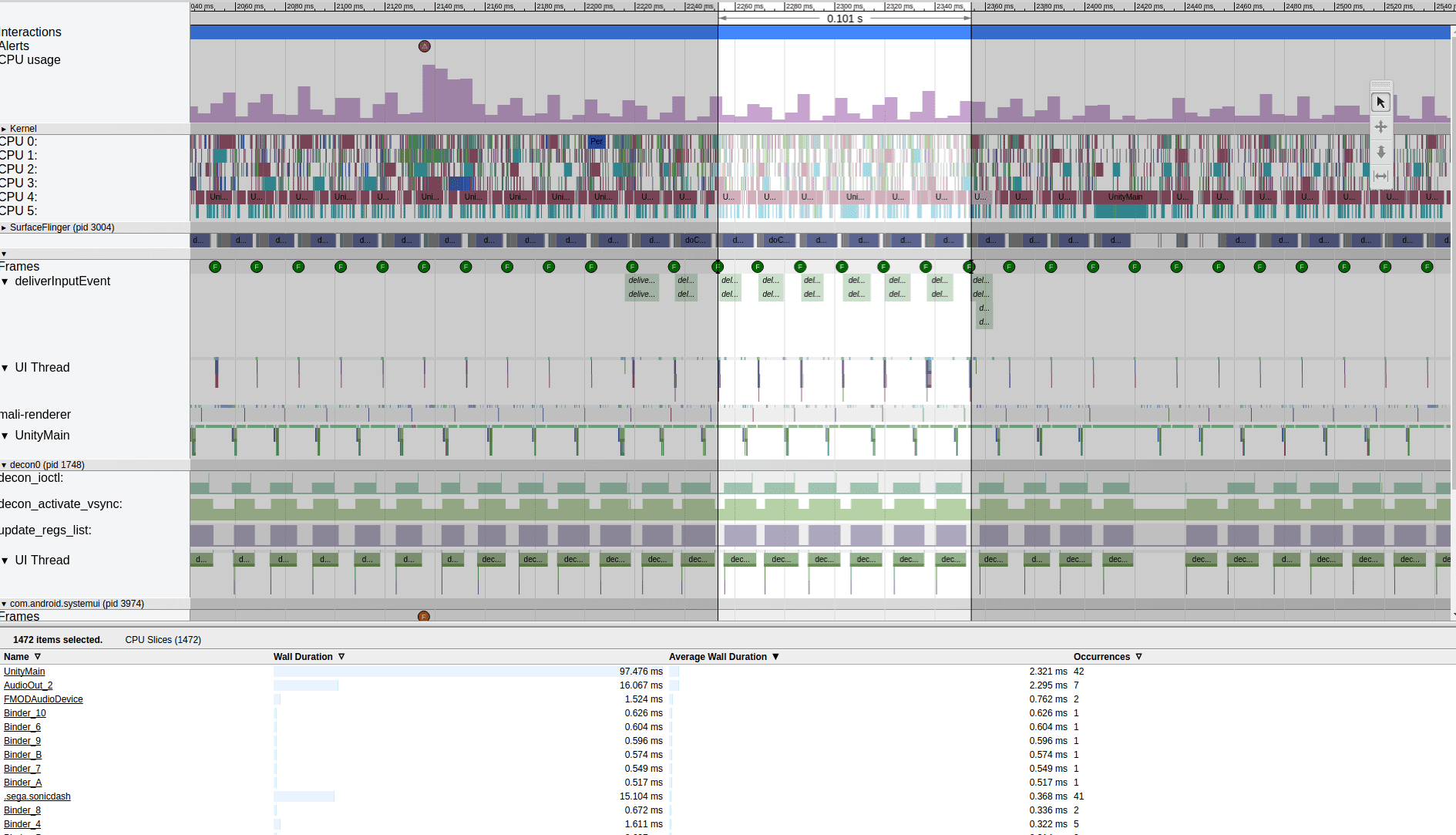This screenshot has width=1456, height=835.
Task: Collapse the unnamed process arrow above Frames
Action: [x=4, y=254]
